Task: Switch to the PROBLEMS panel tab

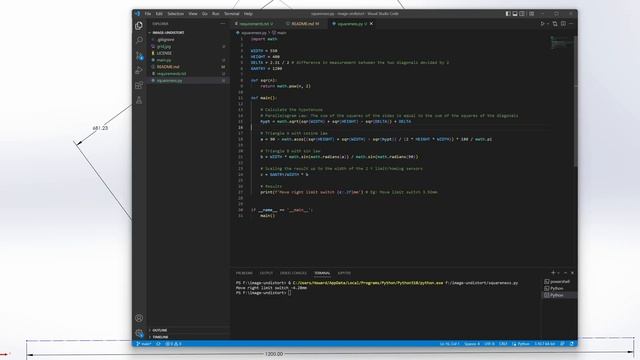Action: [244, 273]
